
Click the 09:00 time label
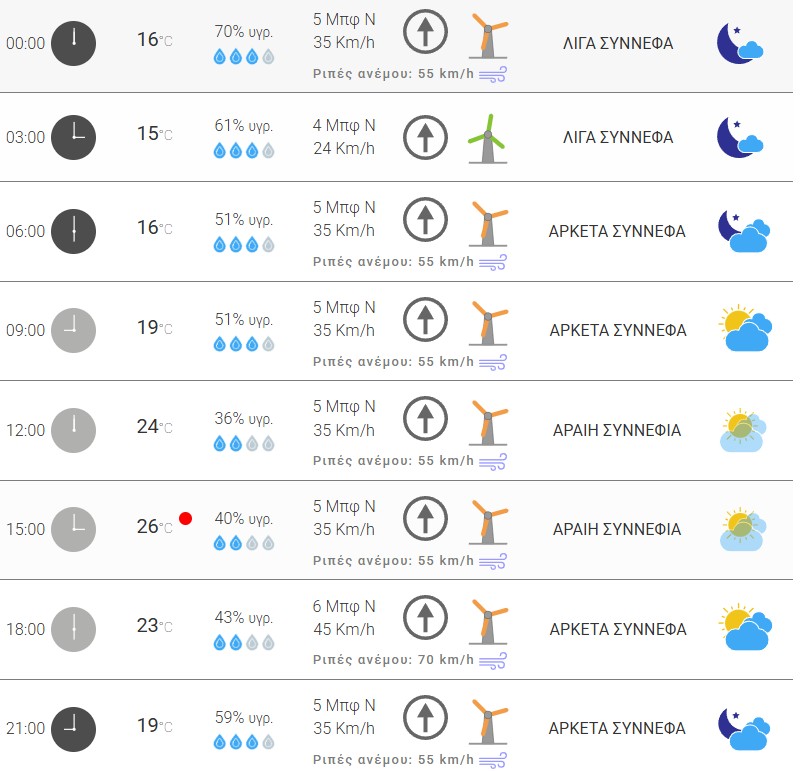coord(26,330)
